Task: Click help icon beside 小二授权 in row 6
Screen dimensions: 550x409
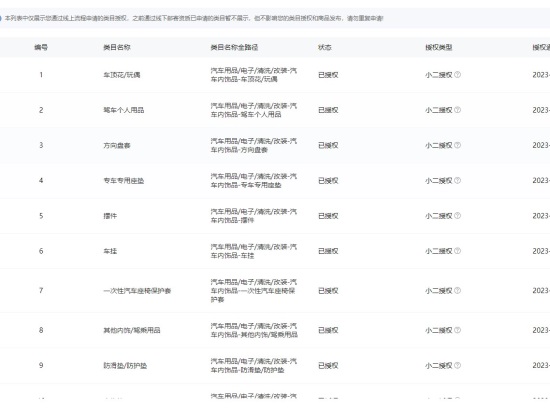Action: pos(457,251)
